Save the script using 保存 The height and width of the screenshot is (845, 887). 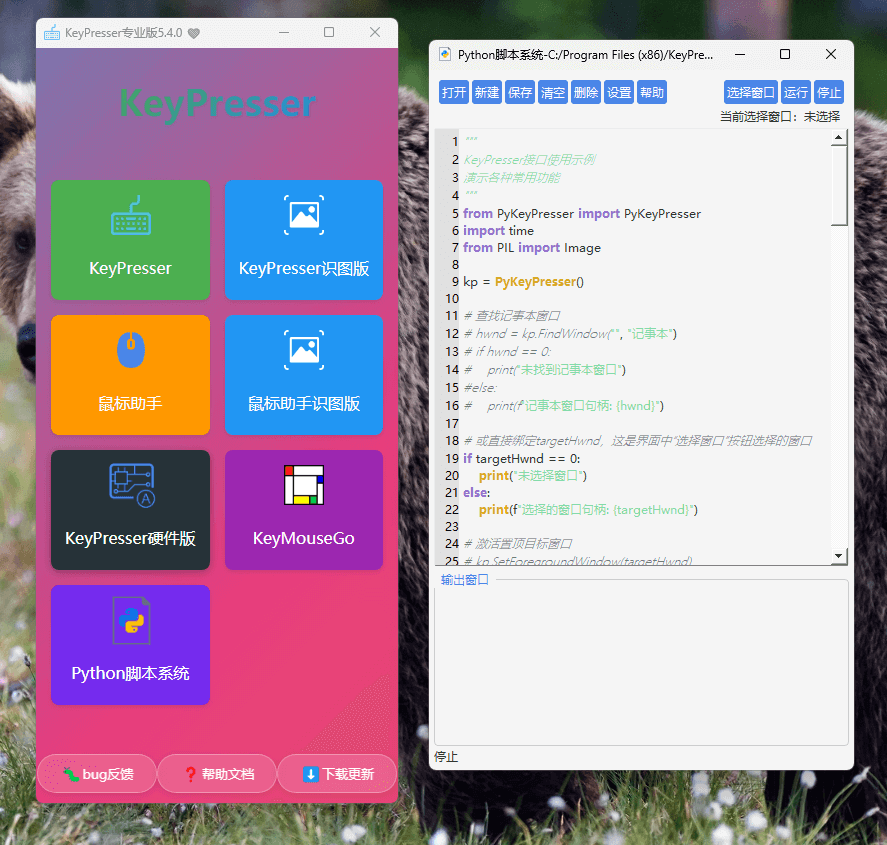pos(520,93)
